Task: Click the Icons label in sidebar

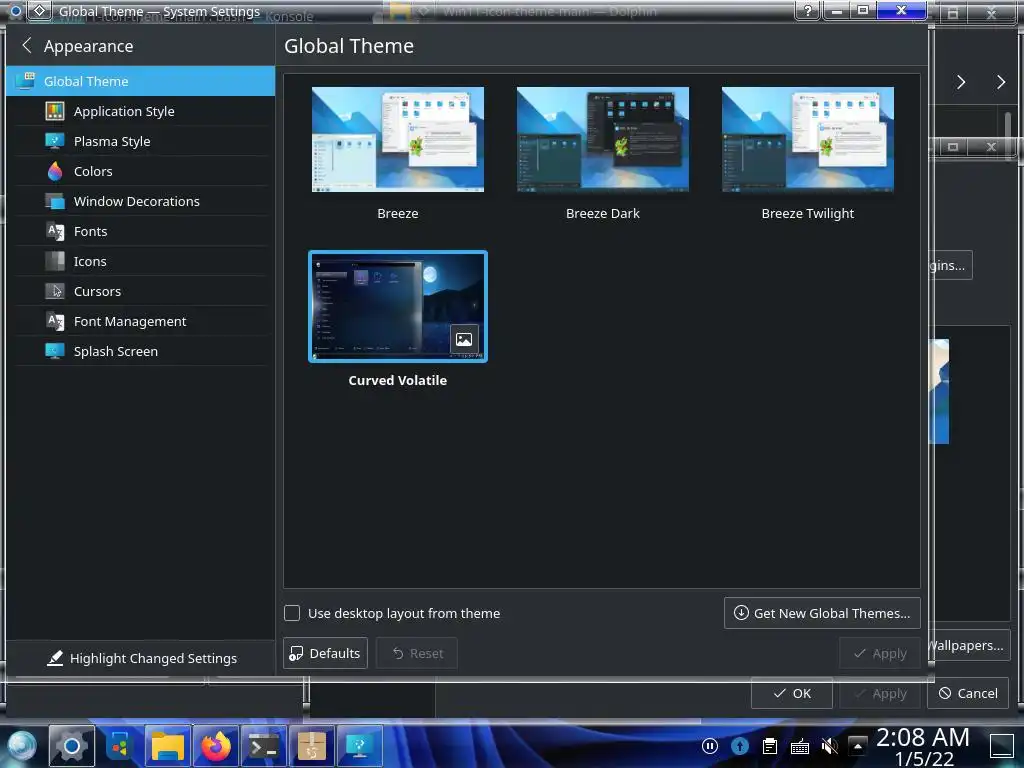Action: (89, 261)
